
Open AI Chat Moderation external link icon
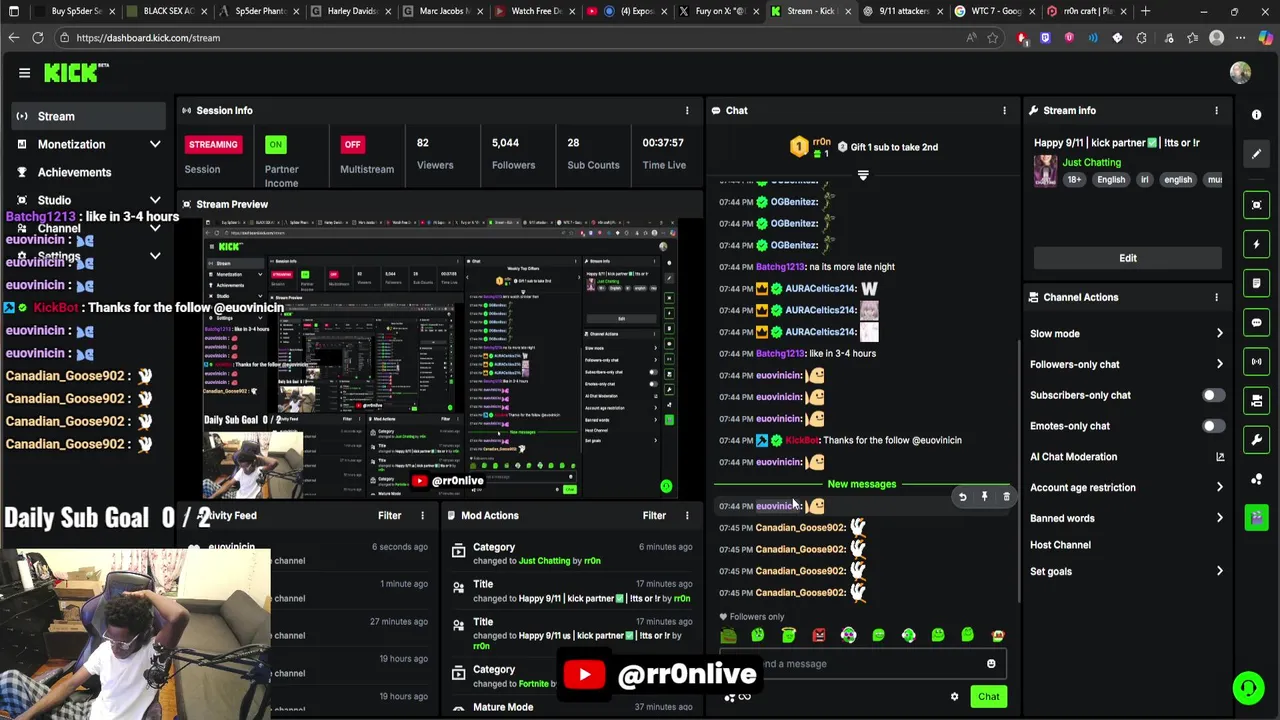1220,457
